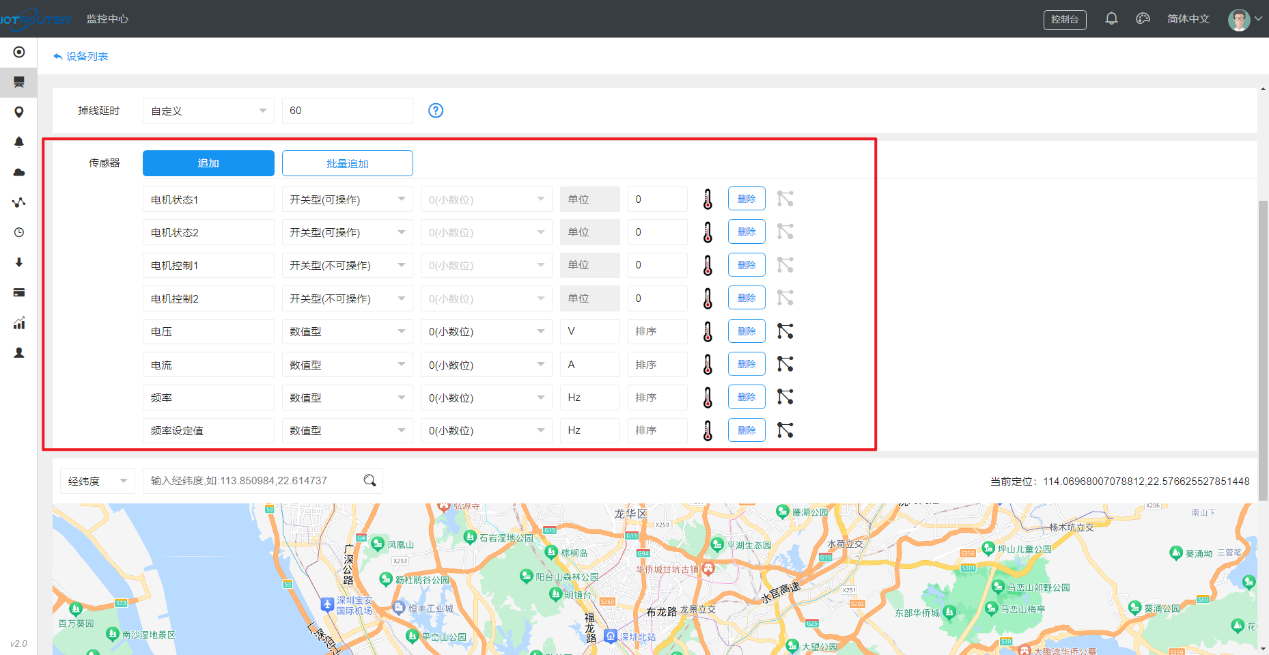This screenshot has height=655, width=1269.
Task: Click the thermometer icon for 电压 sensor
Action: 708,331
